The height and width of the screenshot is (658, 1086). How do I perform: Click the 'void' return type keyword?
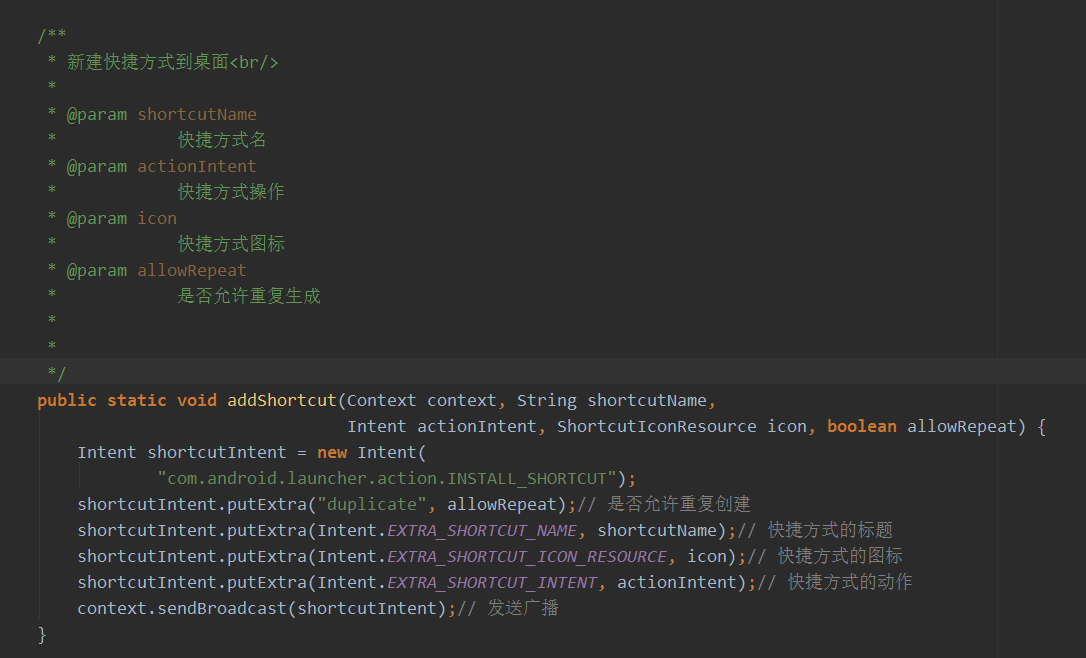[197, 400]
